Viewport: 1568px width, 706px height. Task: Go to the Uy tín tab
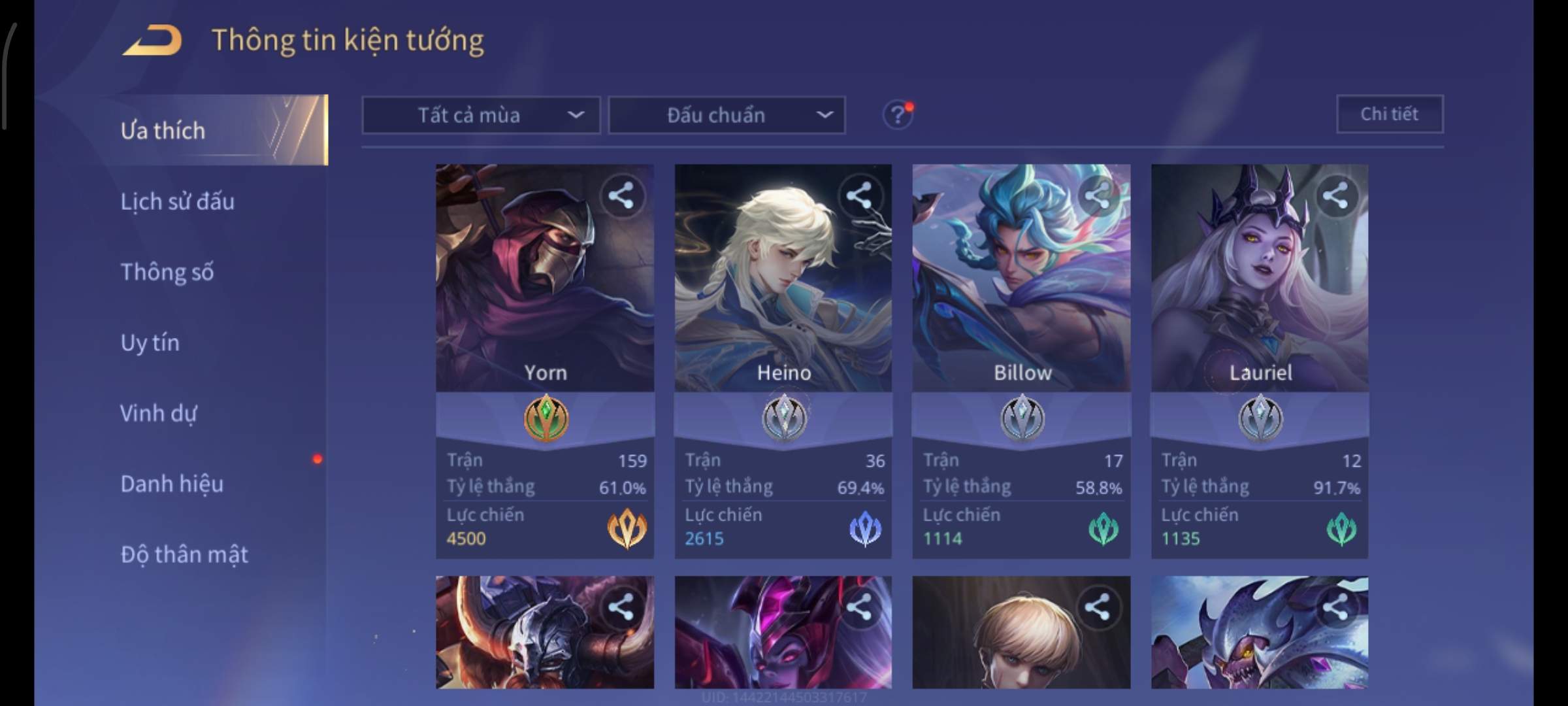click(x=150, y=343)
